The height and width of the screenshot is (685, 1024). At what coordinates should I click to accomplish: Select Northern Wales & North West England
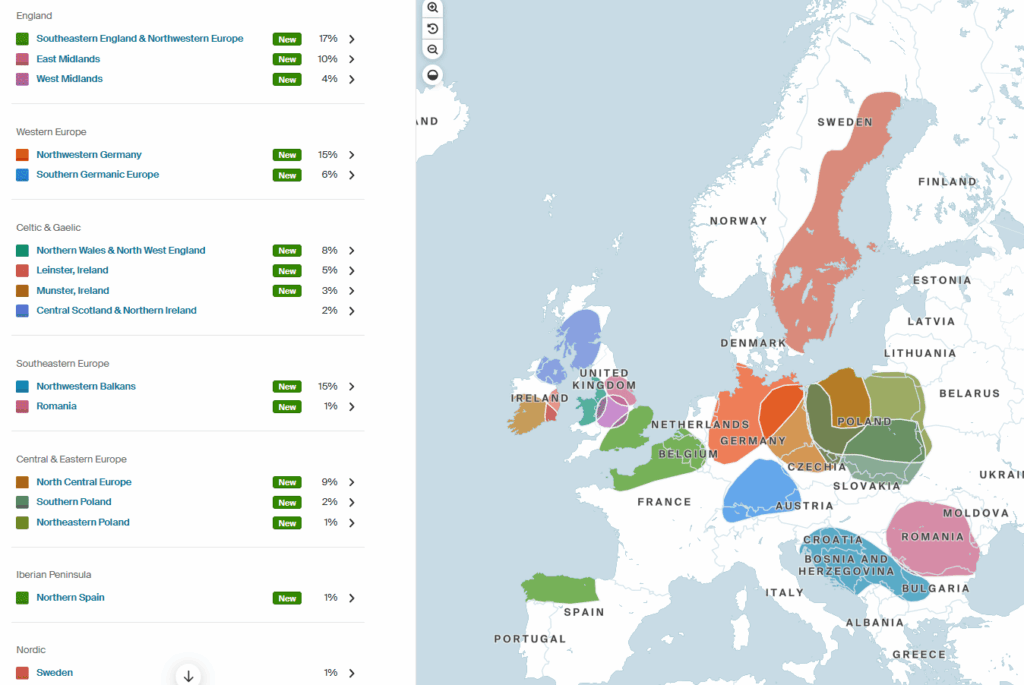(x=120, y=251)
